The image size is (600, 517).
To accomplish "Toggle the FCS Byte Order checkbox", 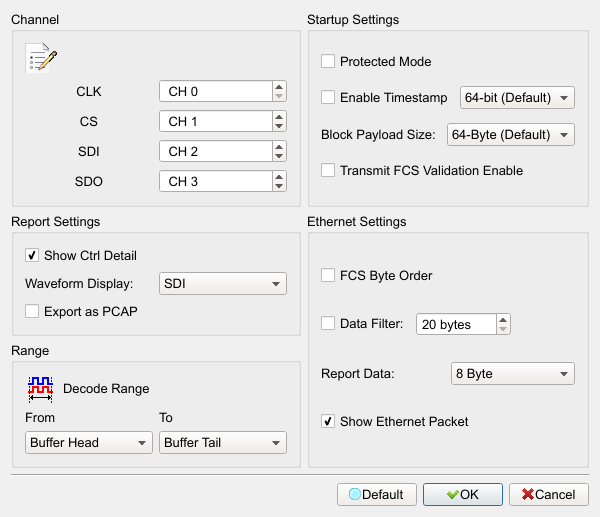I will coord(328,275).
